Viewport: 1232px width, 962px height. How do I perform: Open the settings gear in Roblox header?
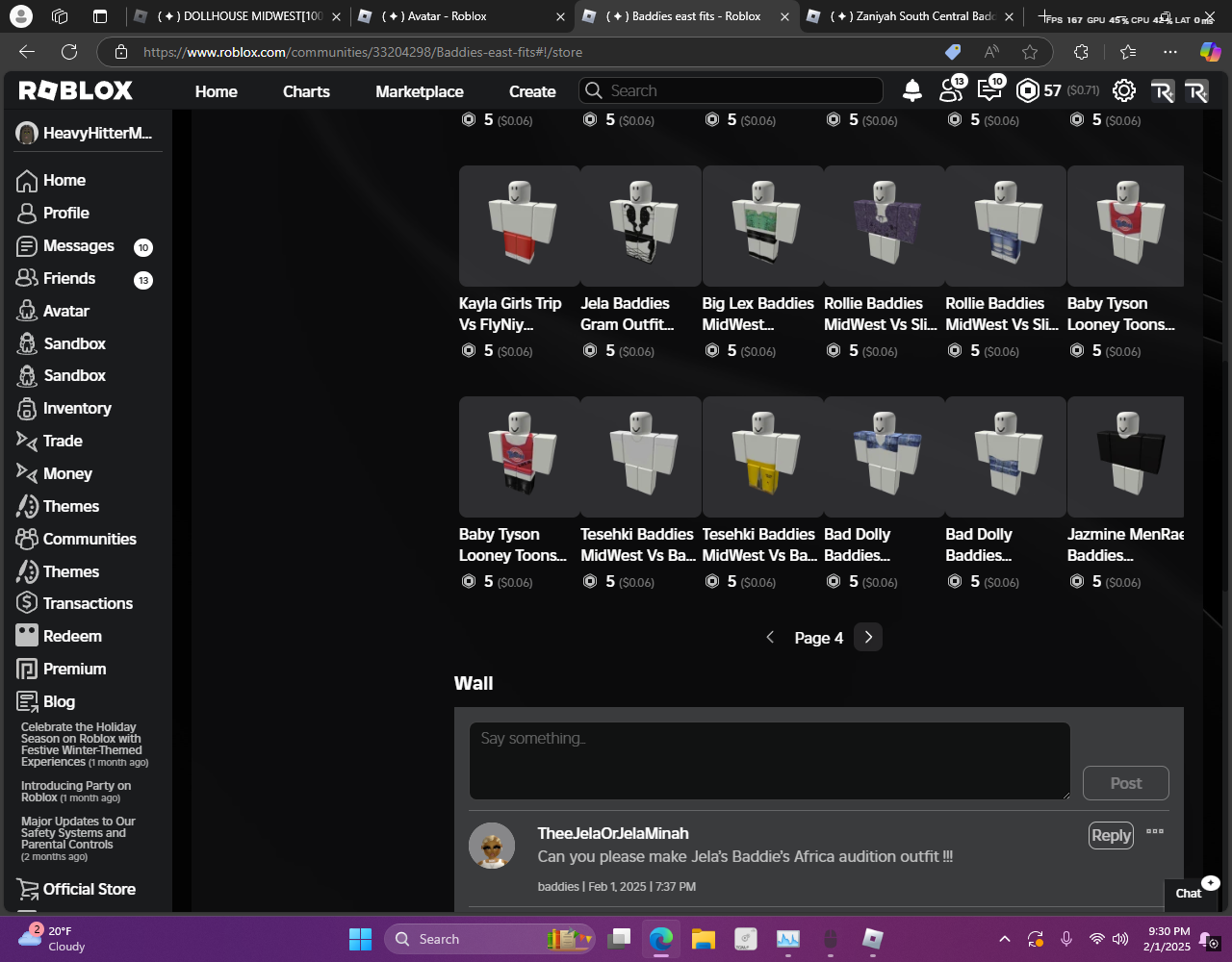(1124, 90)
